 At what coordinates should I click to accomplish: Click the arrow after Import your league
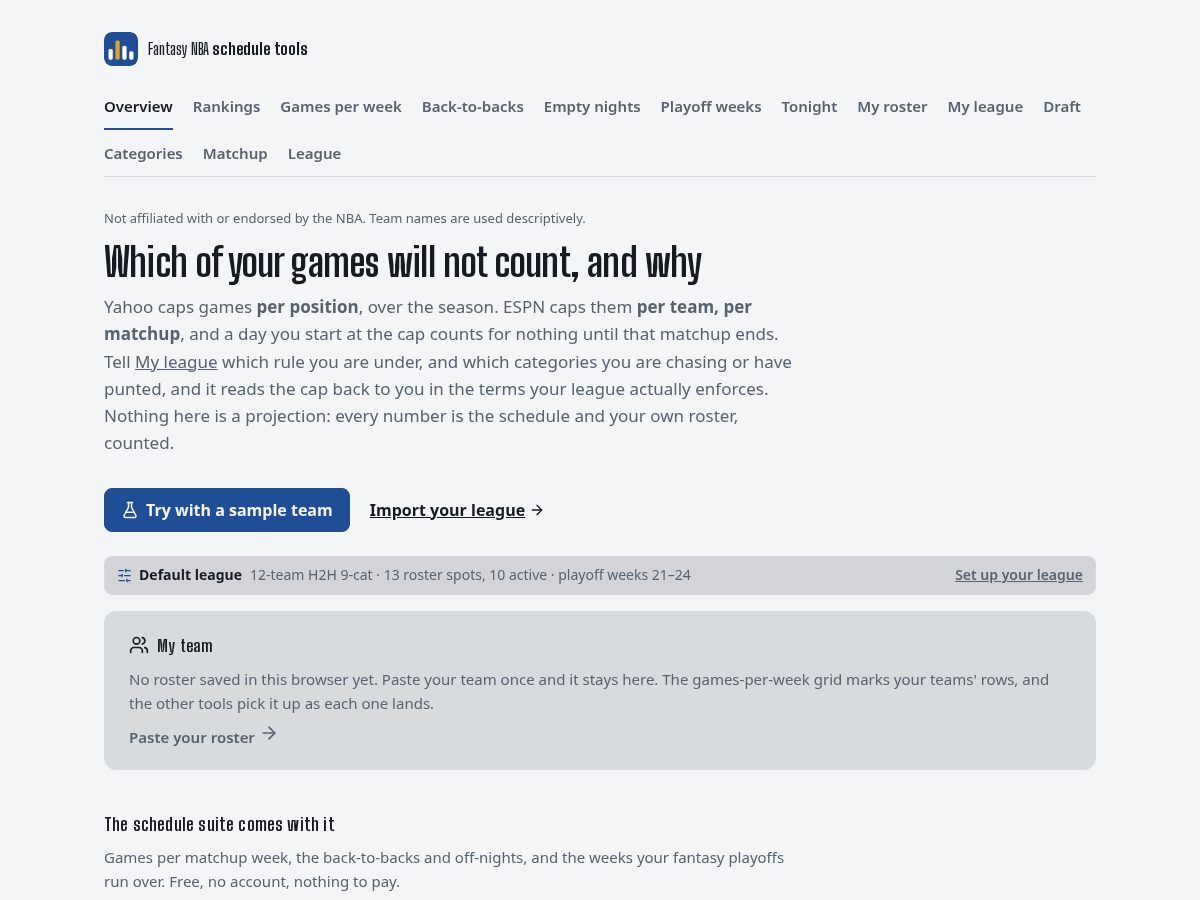tap(537, 510)
